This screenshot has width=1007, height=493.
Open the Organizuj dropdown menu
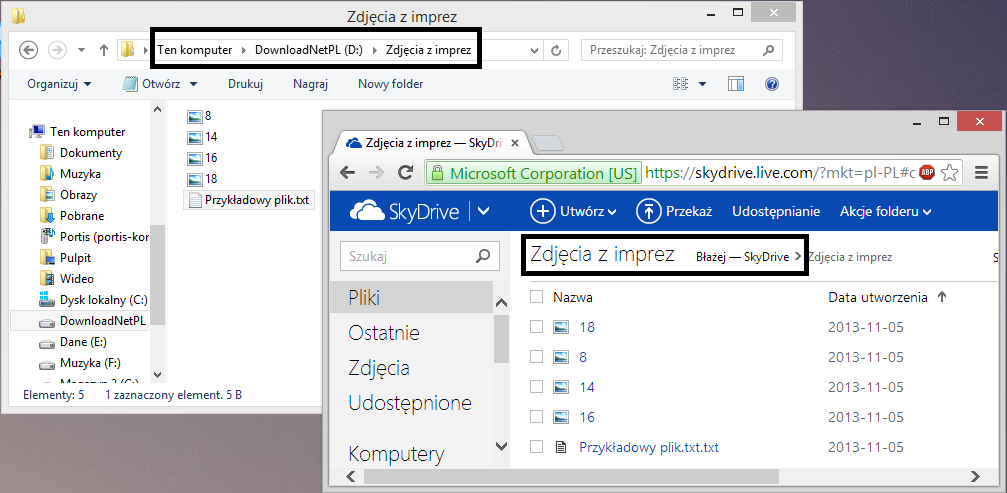point(59,84)
